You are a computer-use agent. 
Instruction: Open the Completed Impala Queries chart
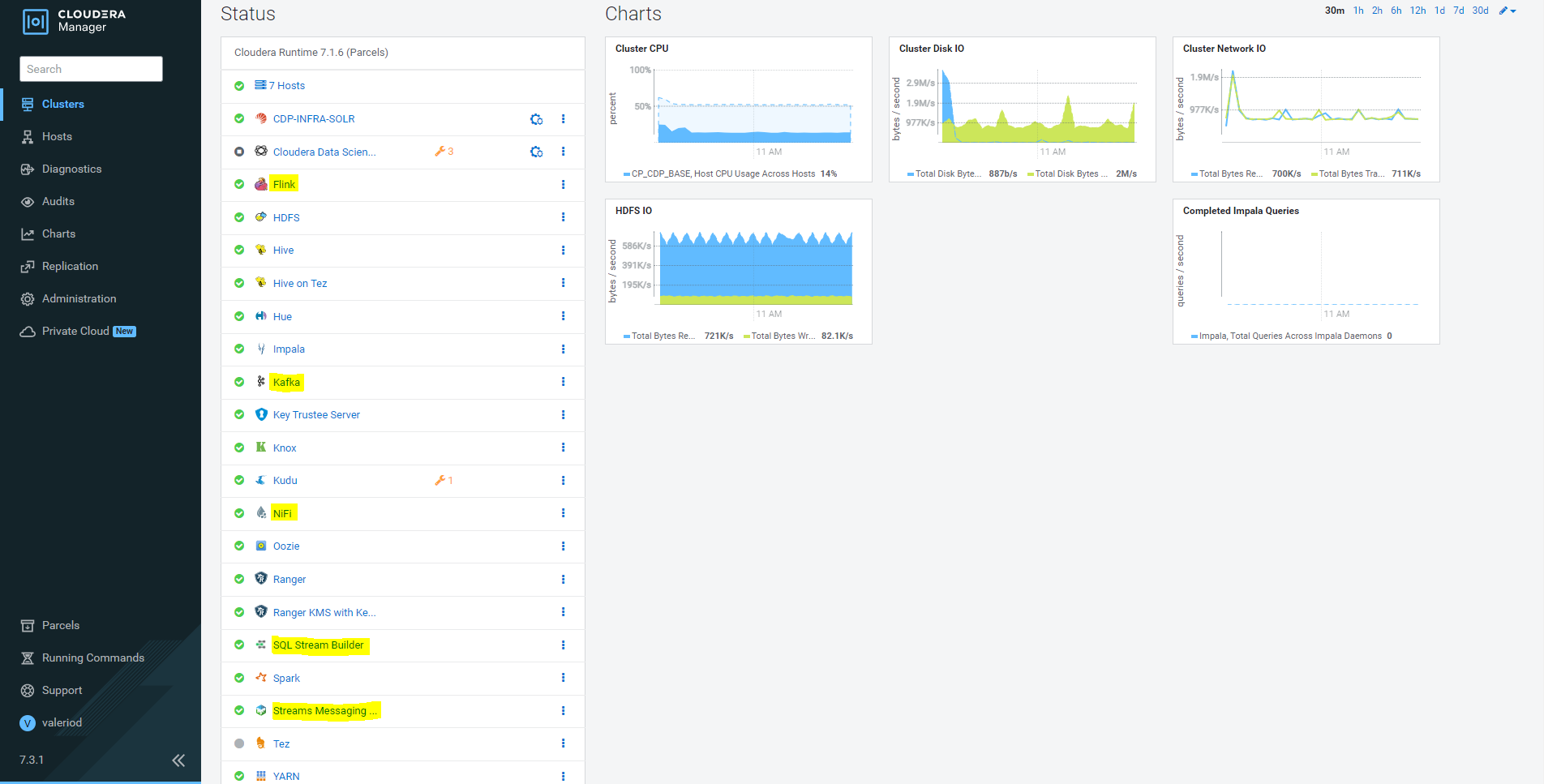pyautogui.click(x=1306, y=272)
